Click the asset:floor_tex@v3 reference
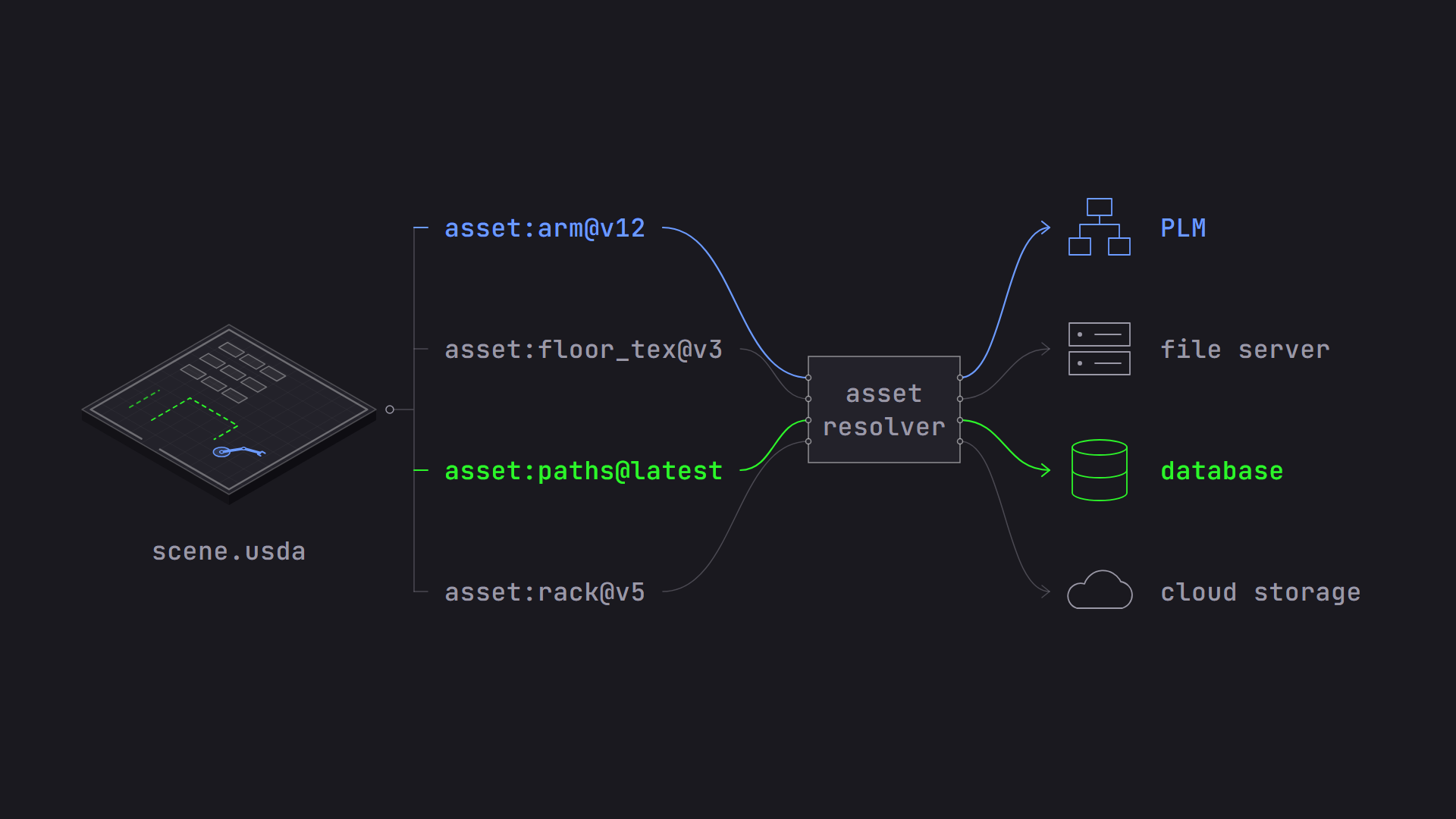 pyautogui.click(x=583, y=350)
